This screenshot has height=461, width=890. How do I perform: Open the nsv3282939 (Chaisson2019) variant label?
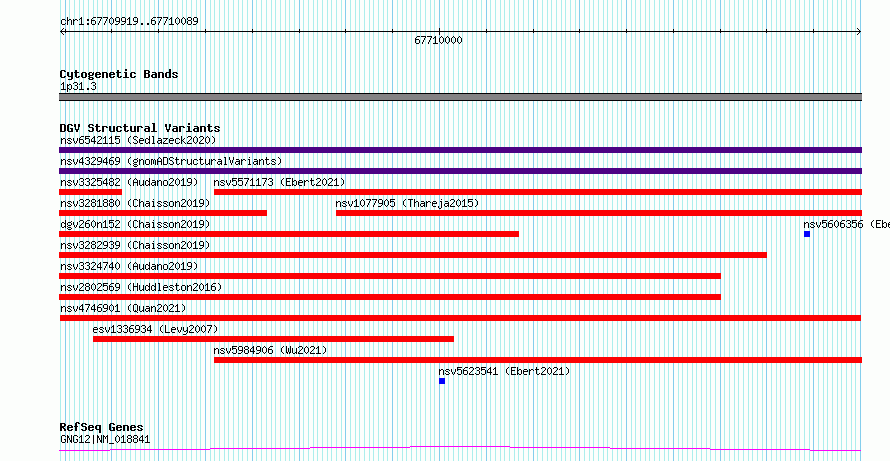(135, 245)
